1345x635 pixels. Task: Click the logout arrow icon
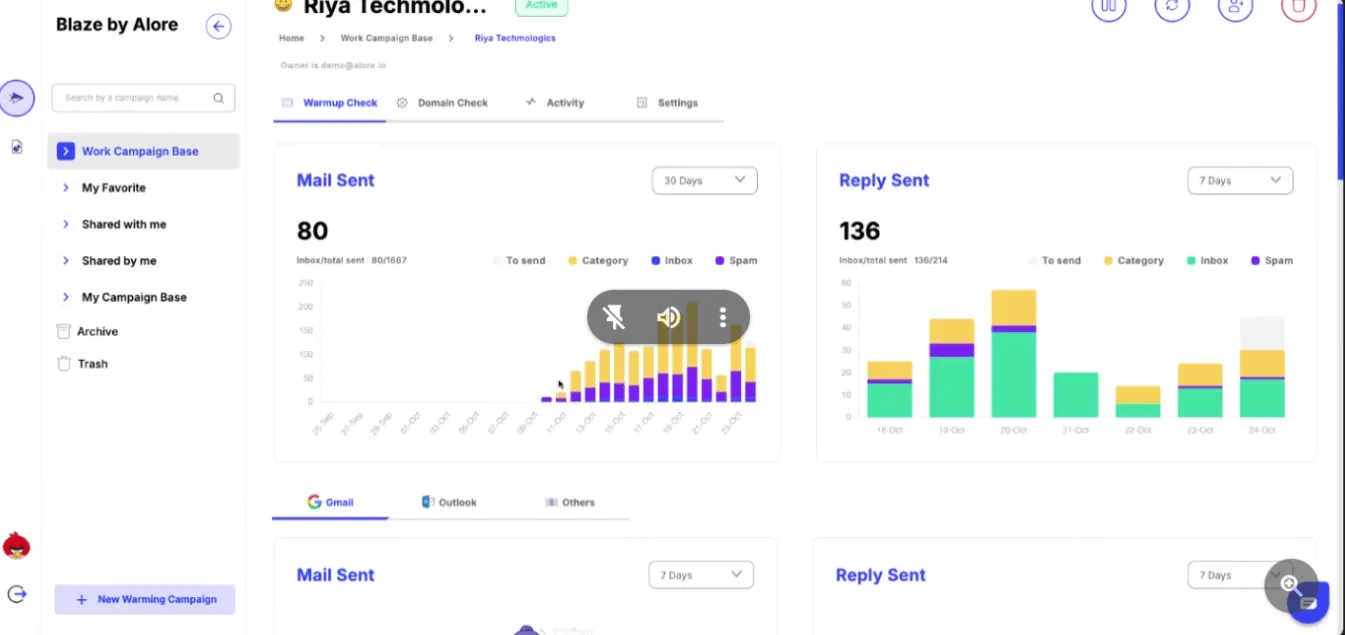(x=16, y=594)
